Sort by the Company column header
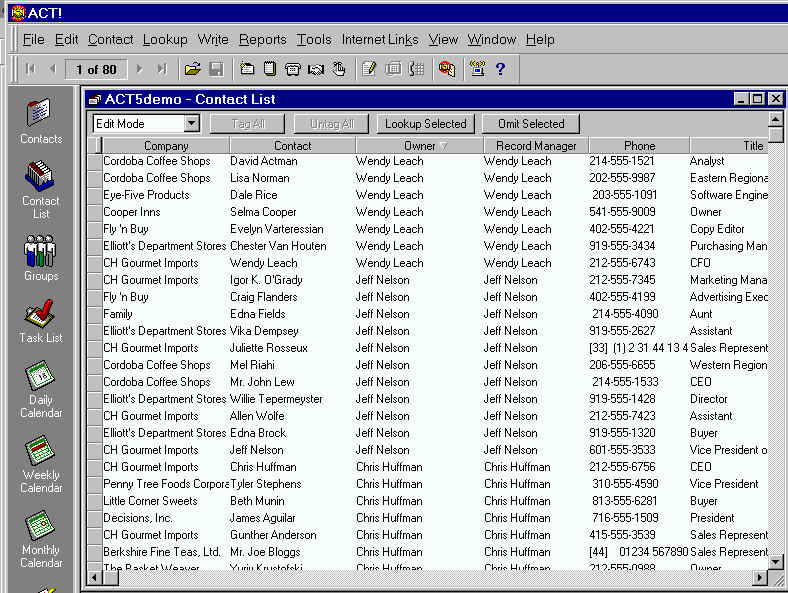The height and width of the screenshot is (593, 788). [166, 146]
